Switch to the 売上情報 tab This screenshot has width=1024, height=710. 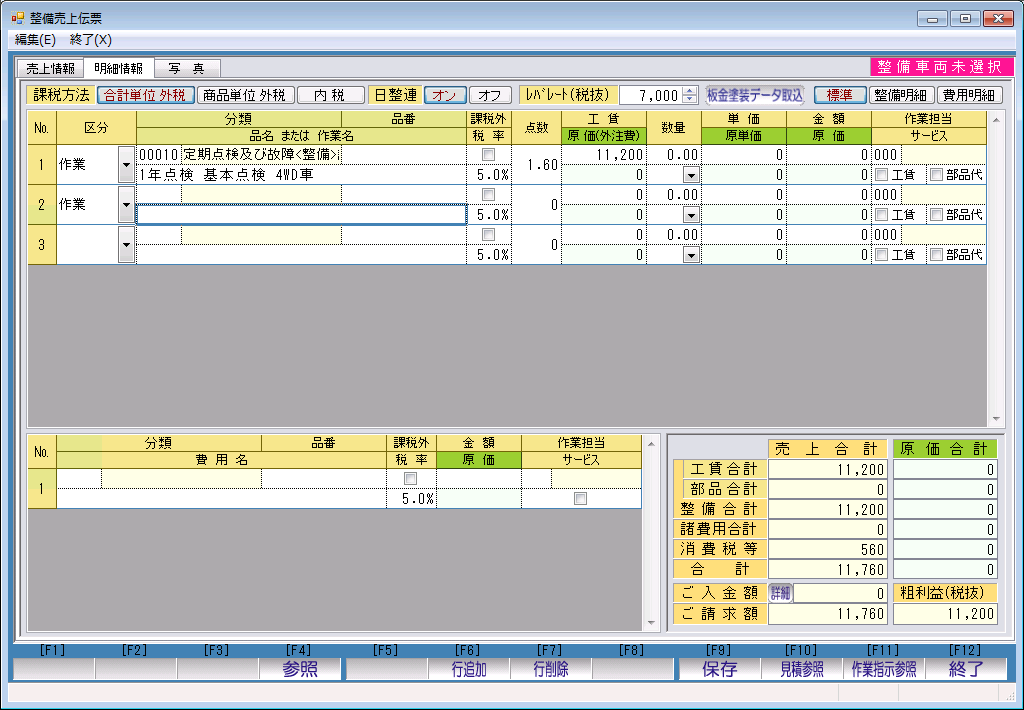click(x=50, y=69)
